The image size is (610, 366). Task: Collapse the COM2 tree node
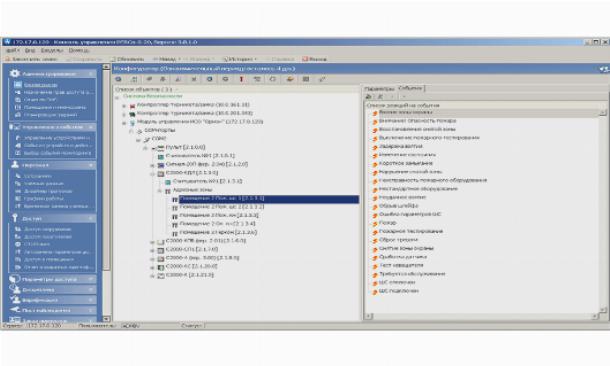click(x=138, y=139)
